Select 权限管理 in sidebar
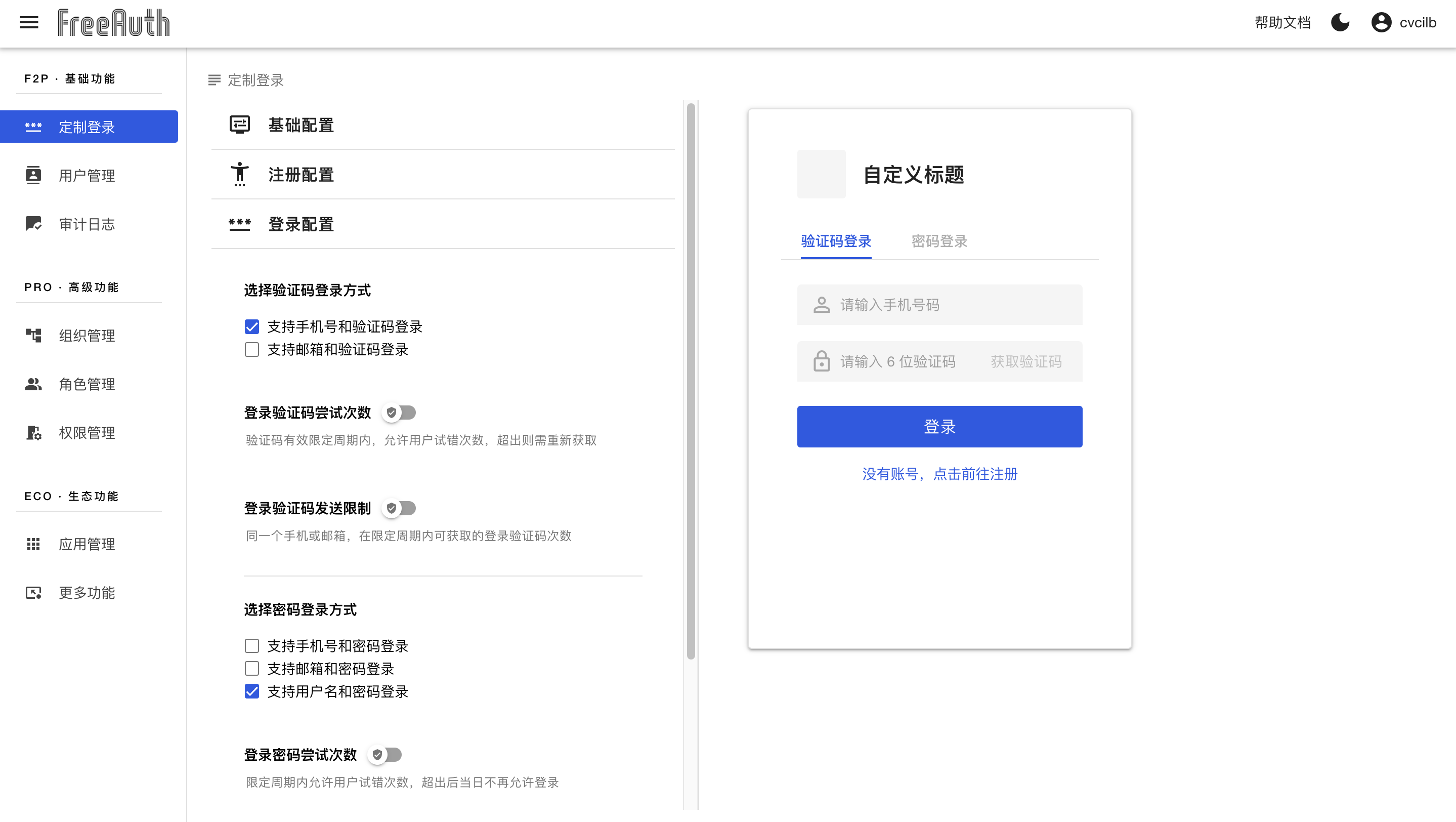The image size is (1456, 822). pyautogui.click(x=89, y=432)
